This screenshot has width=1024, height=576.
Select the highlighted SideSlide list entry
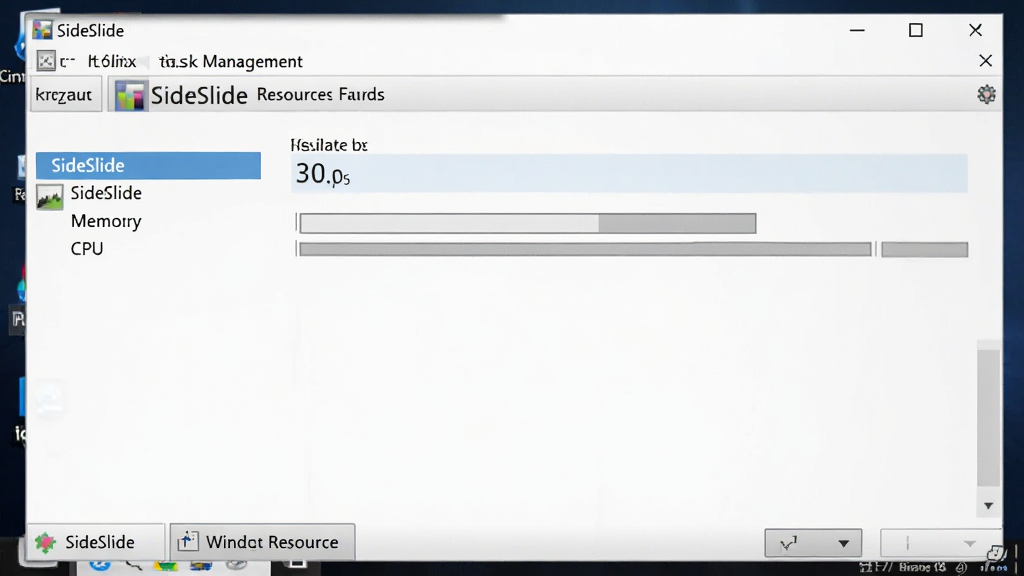tap(148, 165)
